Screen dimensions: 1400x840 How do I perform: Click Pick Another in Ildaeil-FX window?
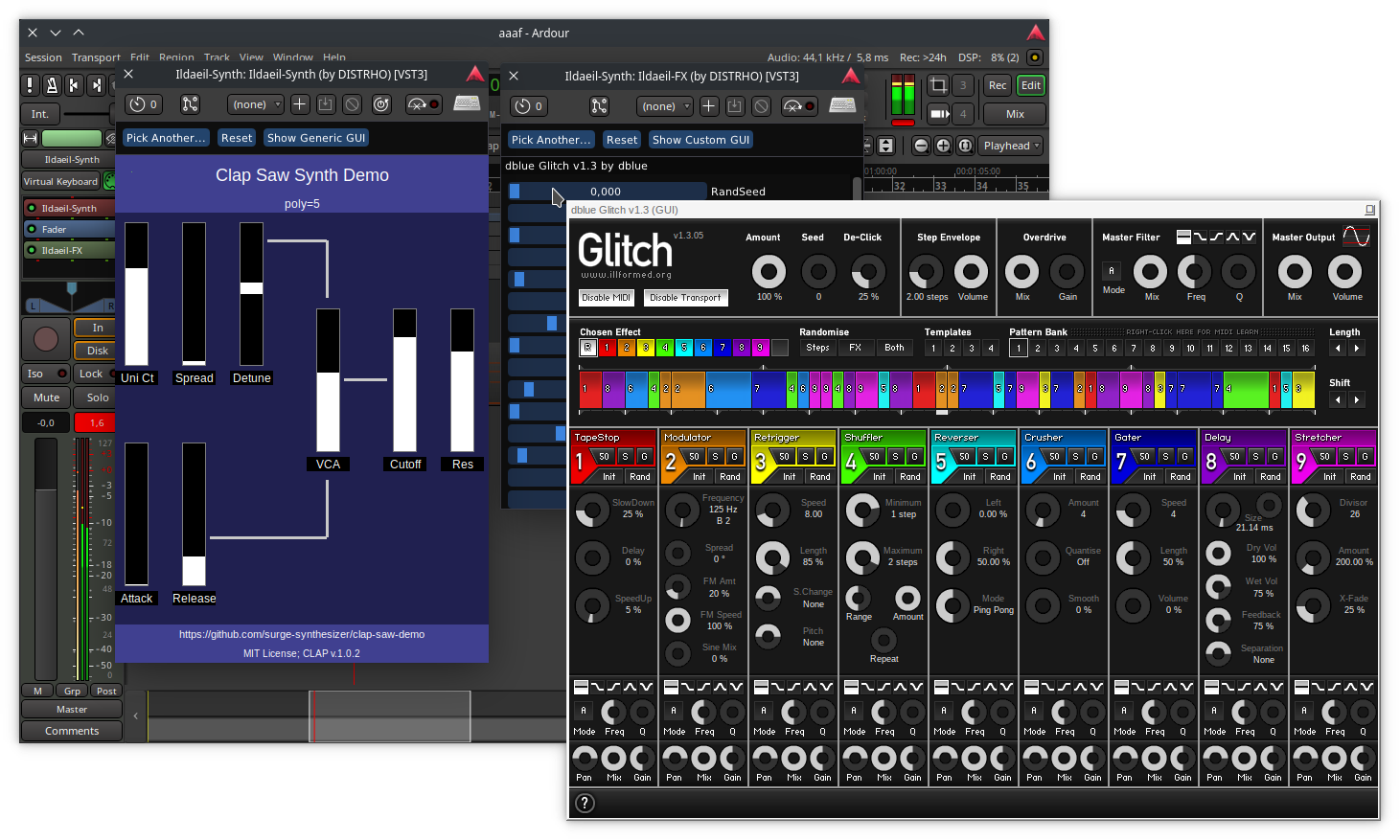coord(550,140)
